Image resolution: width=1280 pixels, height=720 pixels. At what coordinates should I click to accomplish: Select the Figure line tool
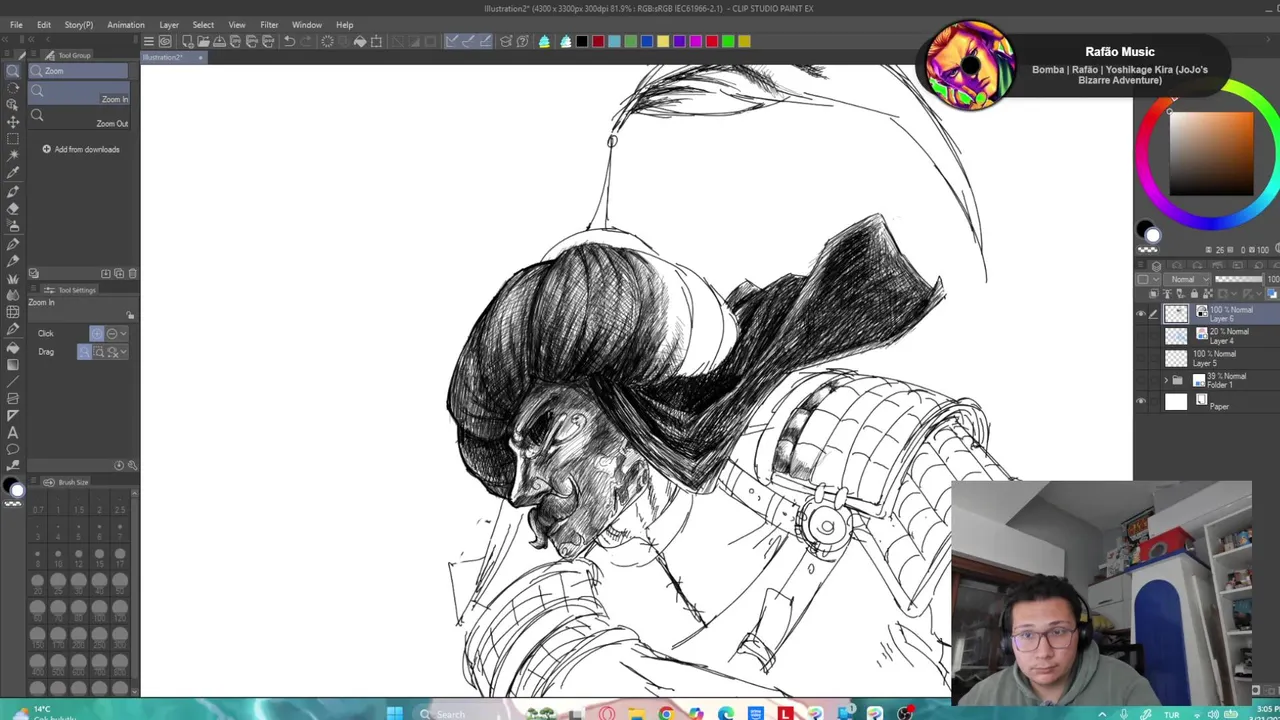tap(13, 381)
